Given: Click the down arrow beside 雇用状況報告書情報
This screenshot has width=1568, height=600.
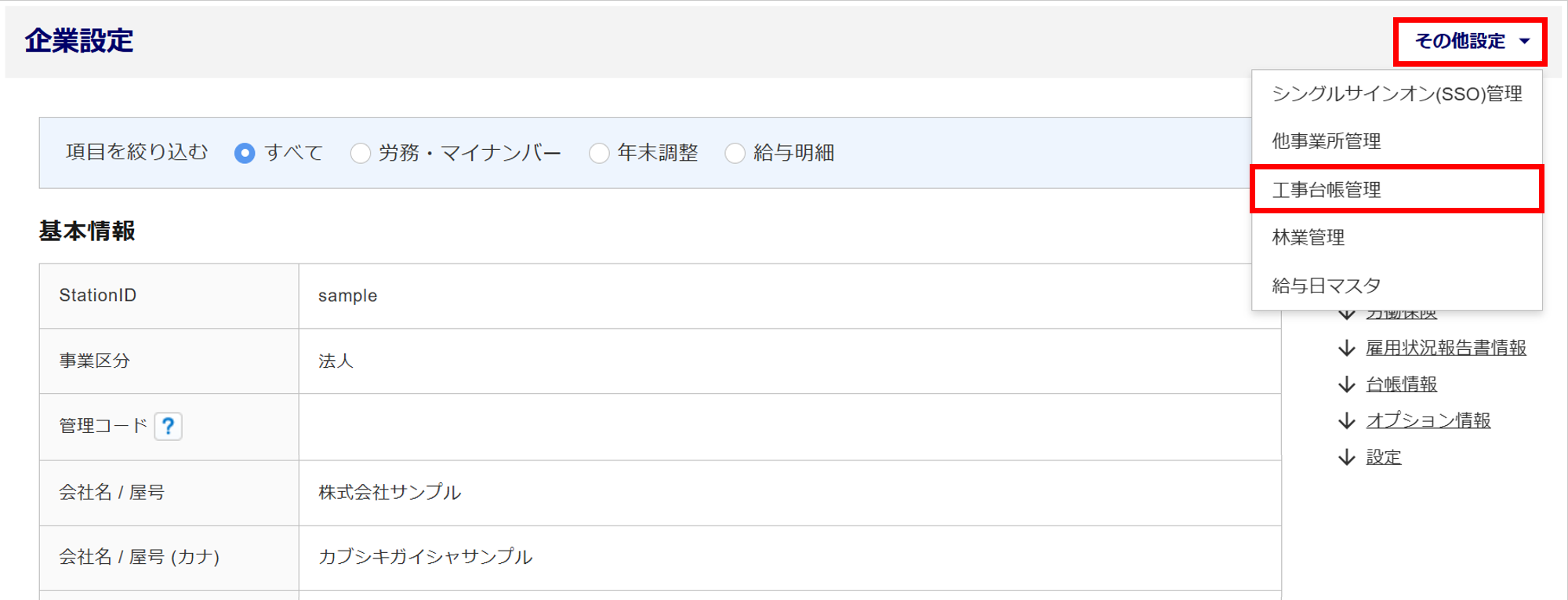Looking at the screenshot, I should pyautogui.click(x=1346, y=347).
